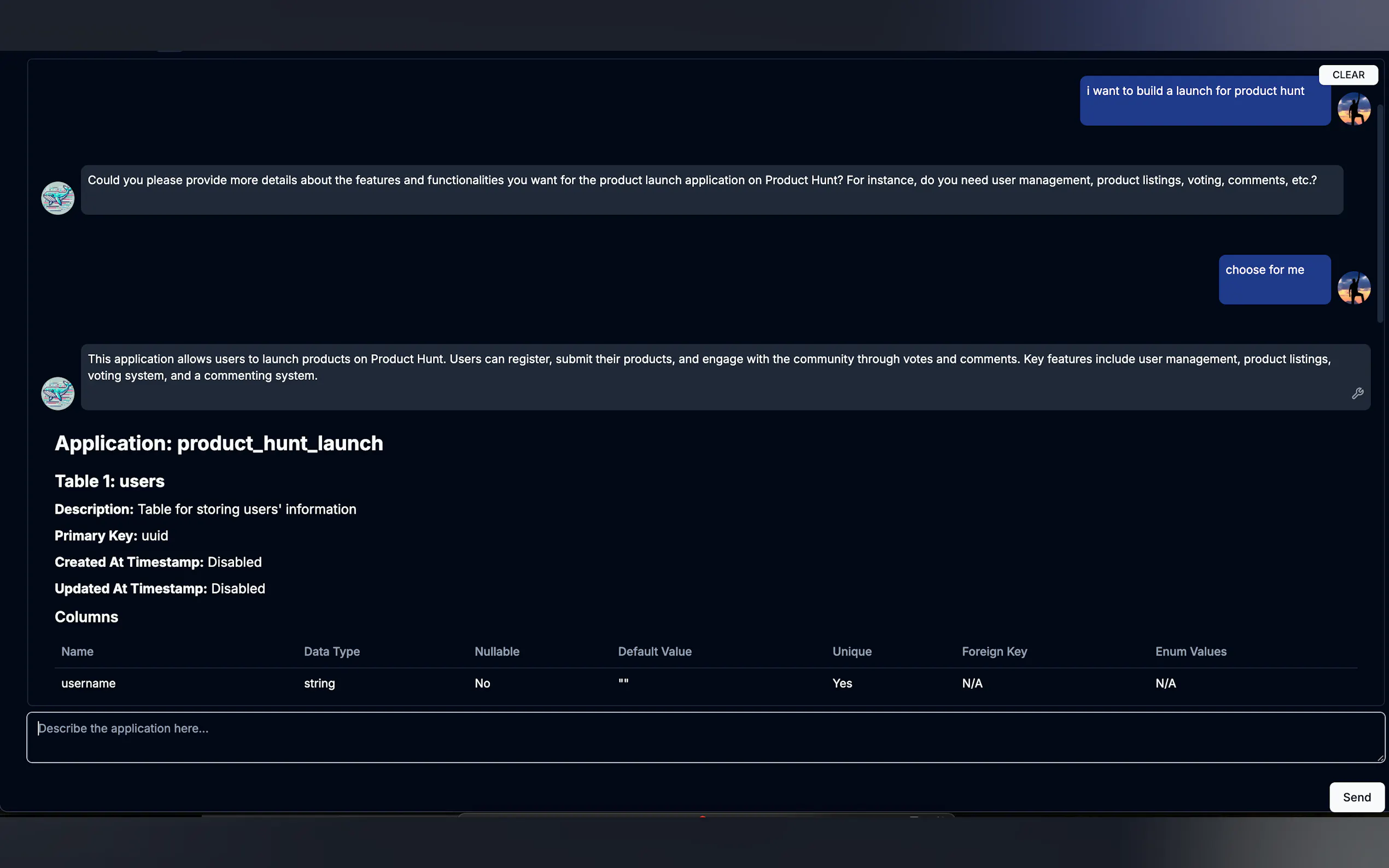The image size is (1389, 868).
Task: Click the chat panel vertical scrollbar
Action: 1380,213
